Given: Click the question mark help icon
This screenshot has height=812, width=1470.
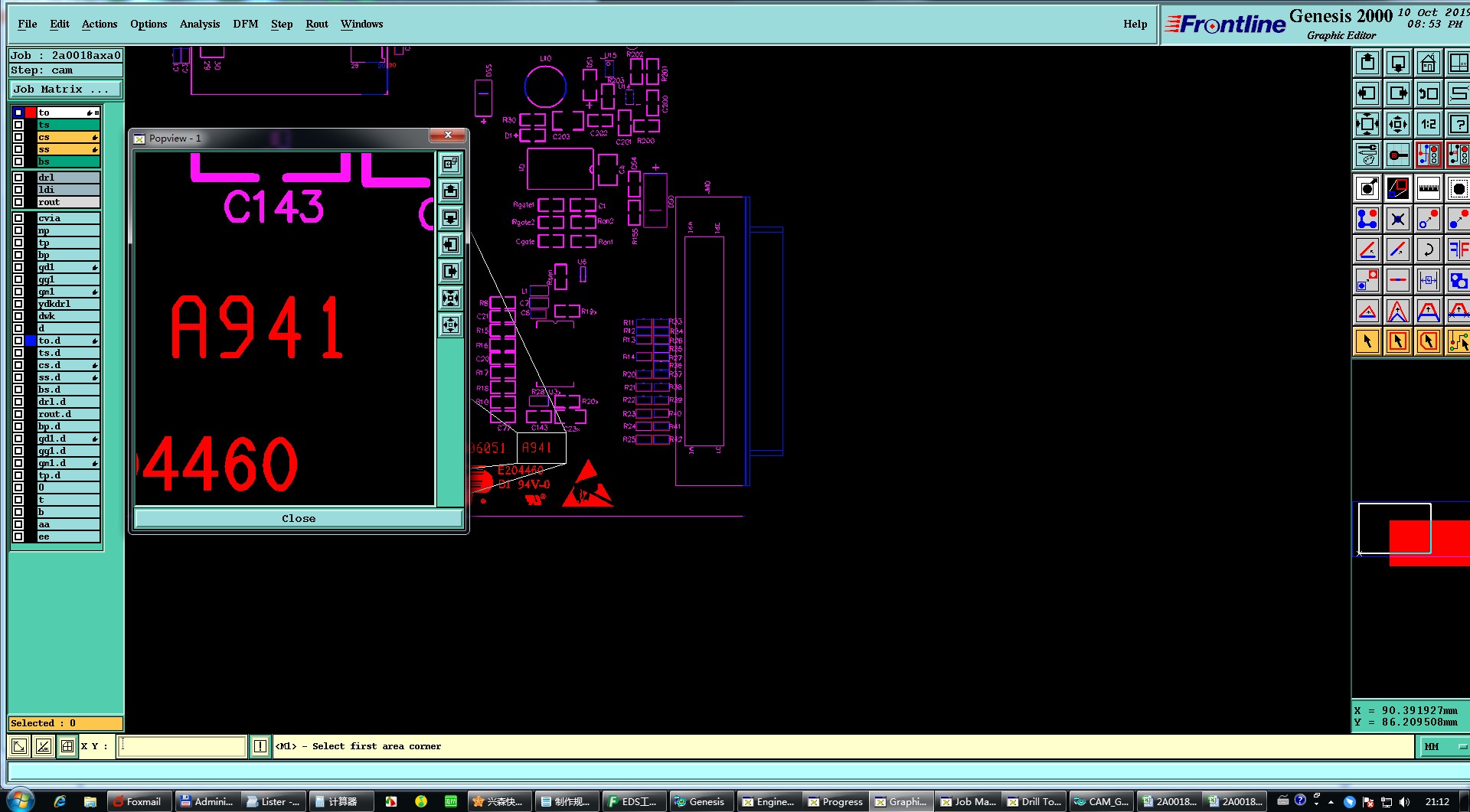Looking at the screenshot, I should click(x=1459, y=124).
